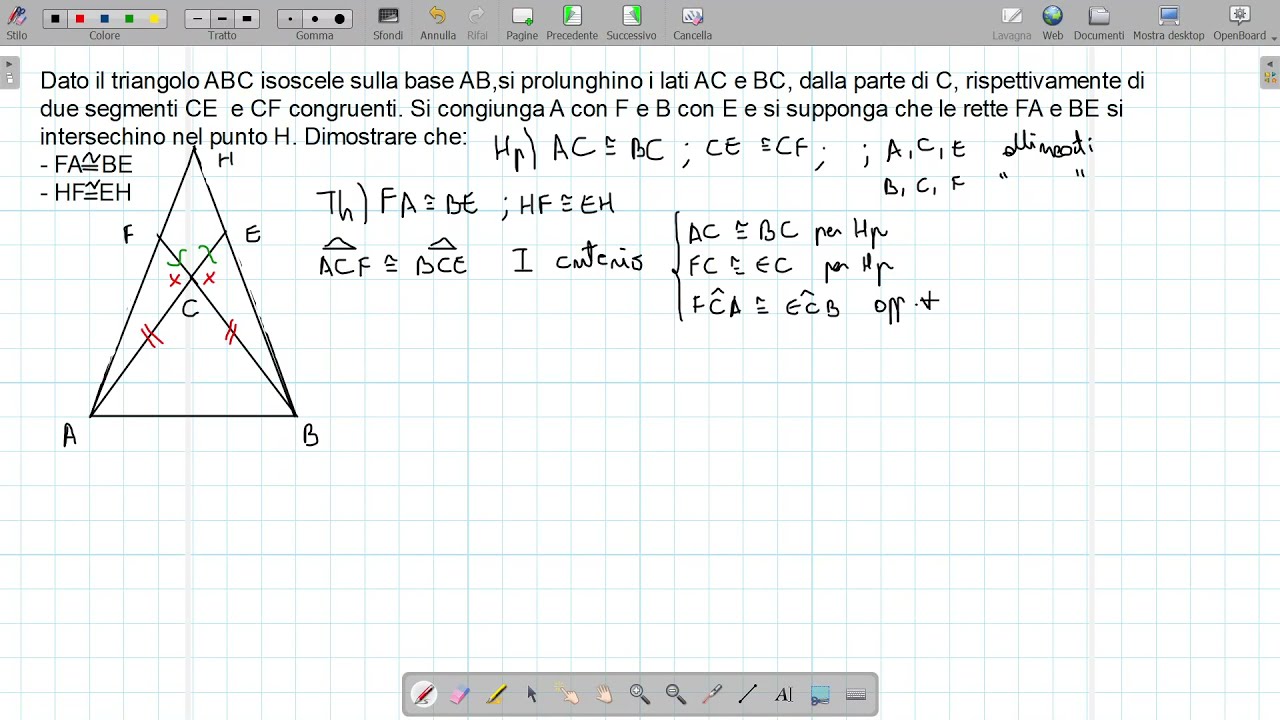Pick the red pen color
Image resolution: width=1280 pixels, height=720 pixels.
80,19
